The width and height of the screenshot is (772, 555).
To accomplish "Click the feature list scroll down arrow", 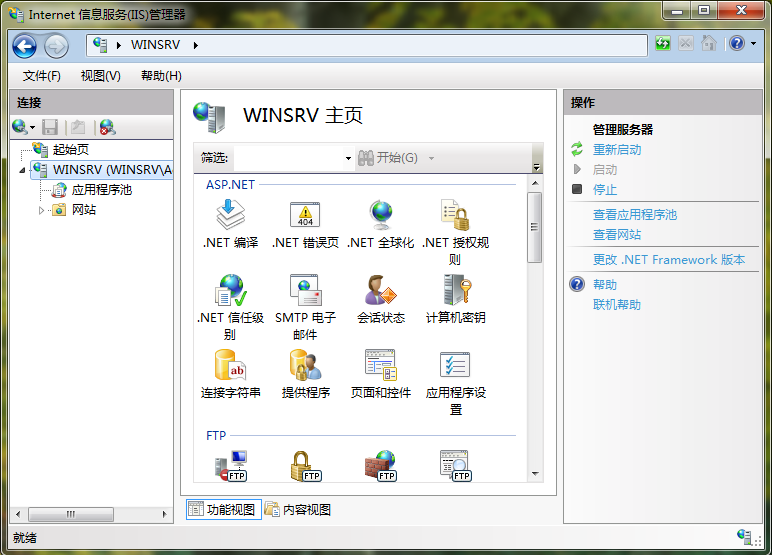I will coord(535,474).
